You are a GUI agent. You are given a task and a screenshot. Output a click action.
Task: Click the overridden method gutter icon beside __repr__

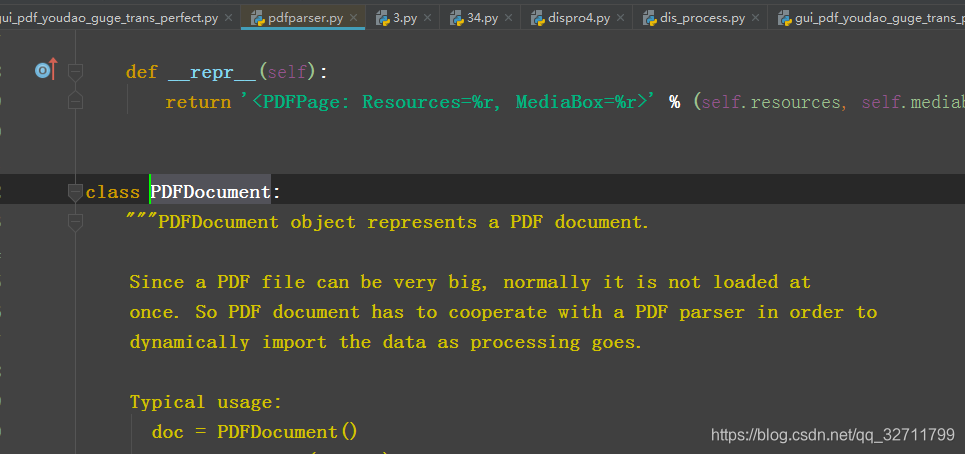pos(46,70)
